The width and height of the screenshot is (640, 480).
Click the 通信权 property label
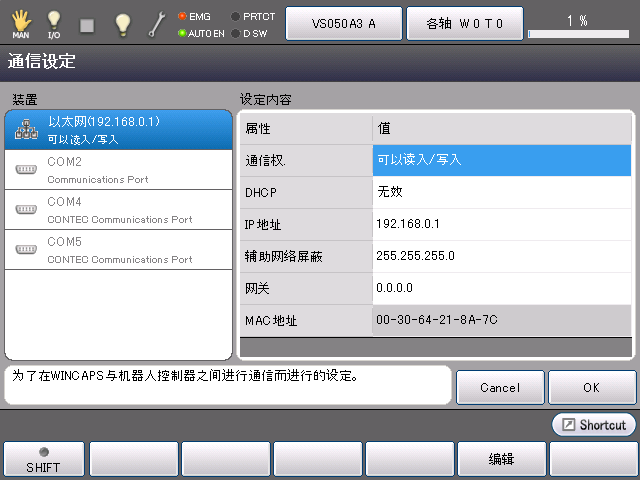click(x=306, y=160)
